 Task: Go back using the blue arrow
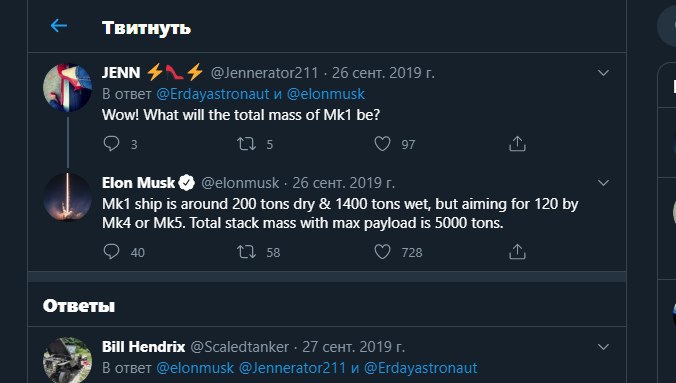click(x=59, y=26)
